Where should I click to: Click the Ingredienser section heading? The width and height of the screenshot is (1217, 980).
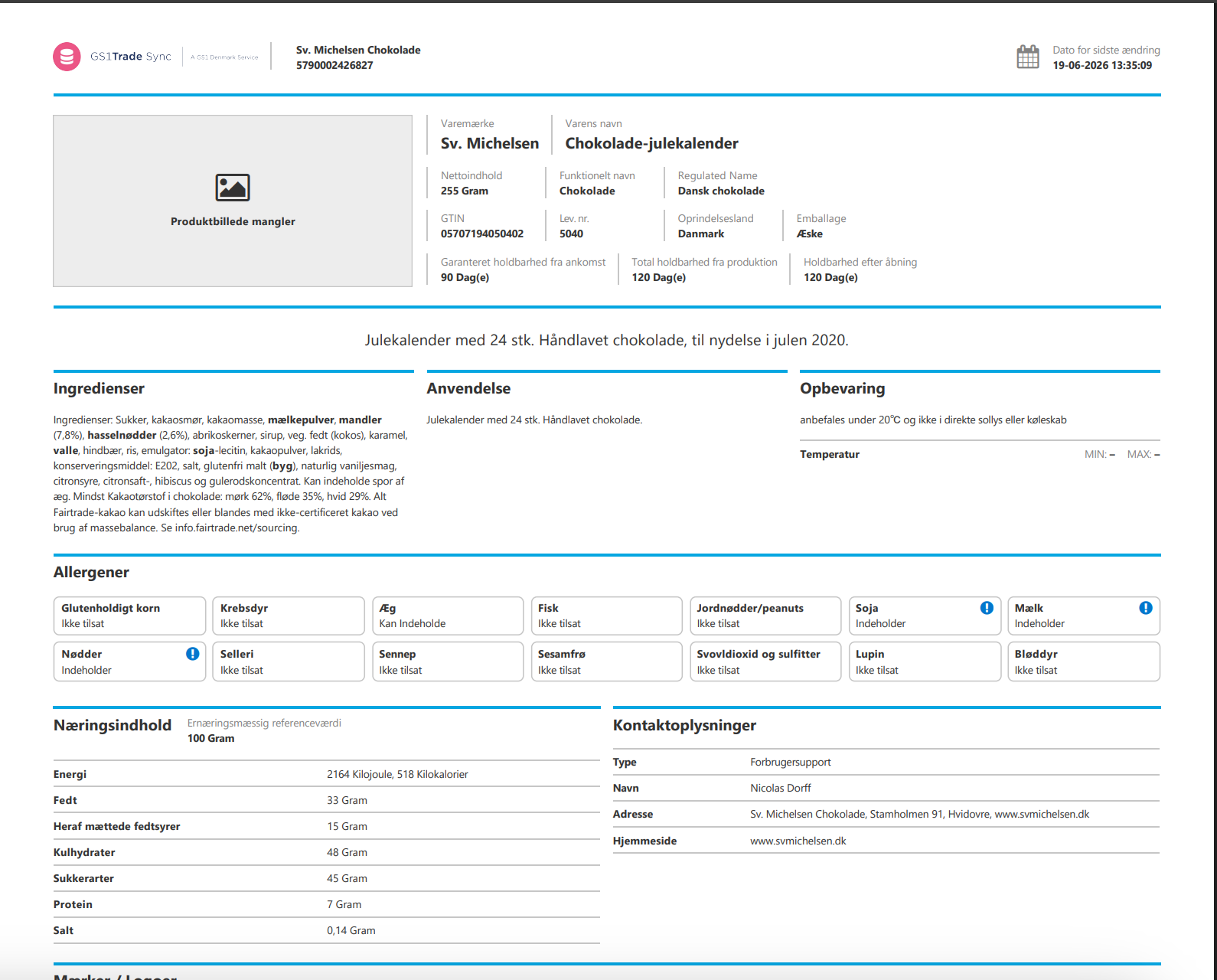click(x=99, y=388)
